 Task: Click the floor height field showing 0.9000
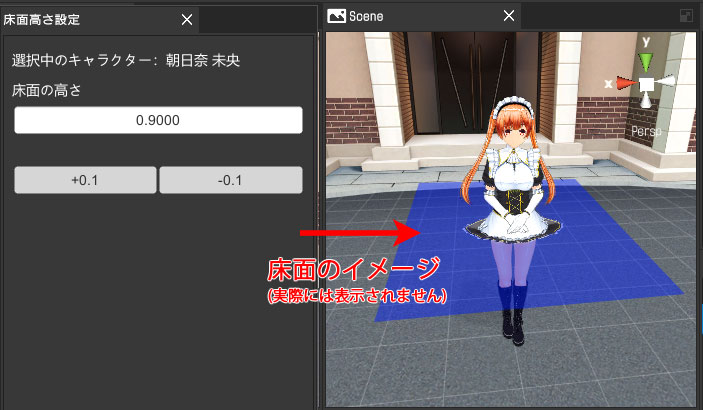(x=158, y=120)
